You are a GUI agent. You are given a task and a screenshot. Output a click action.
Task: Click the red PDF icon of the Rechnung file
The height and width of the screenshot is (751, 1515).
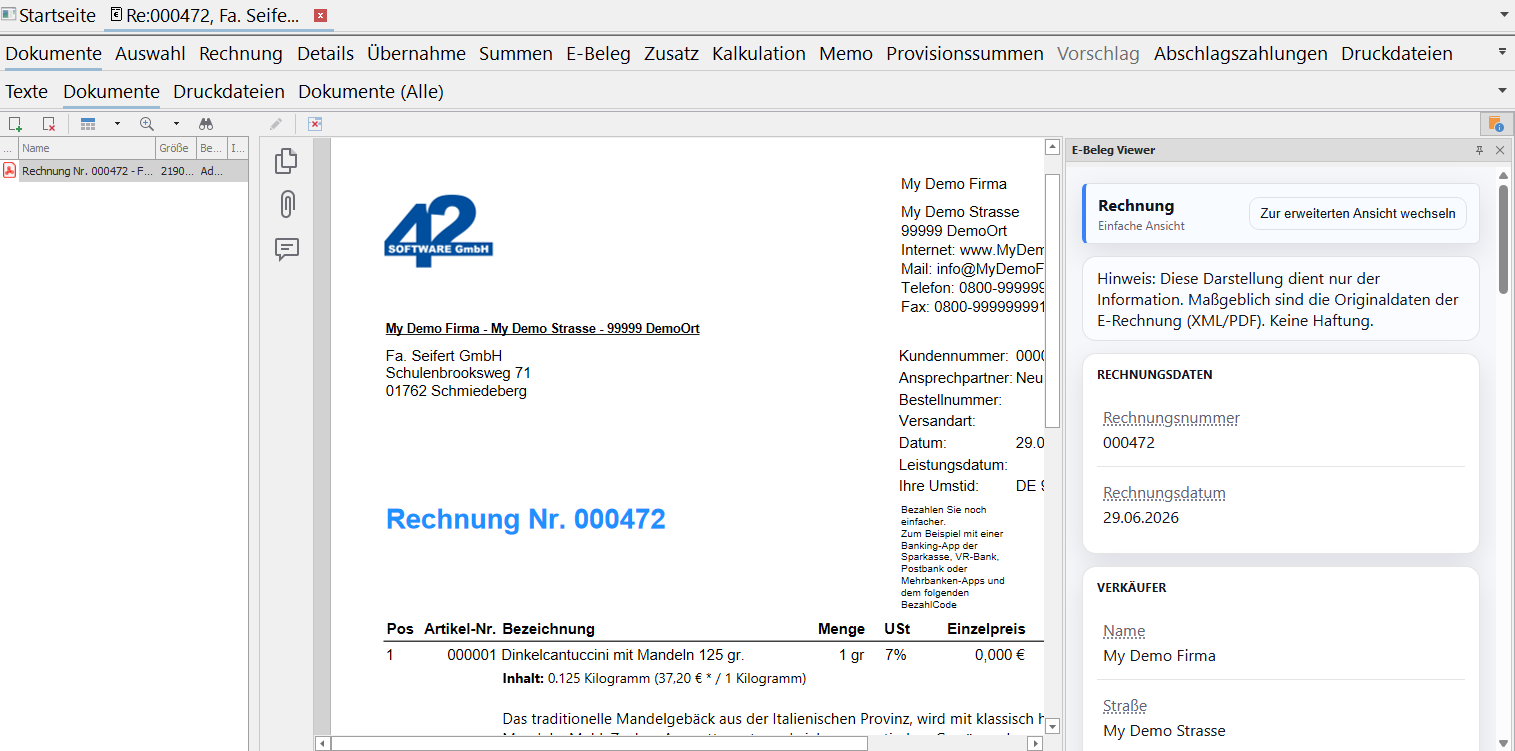pos(9,171)
